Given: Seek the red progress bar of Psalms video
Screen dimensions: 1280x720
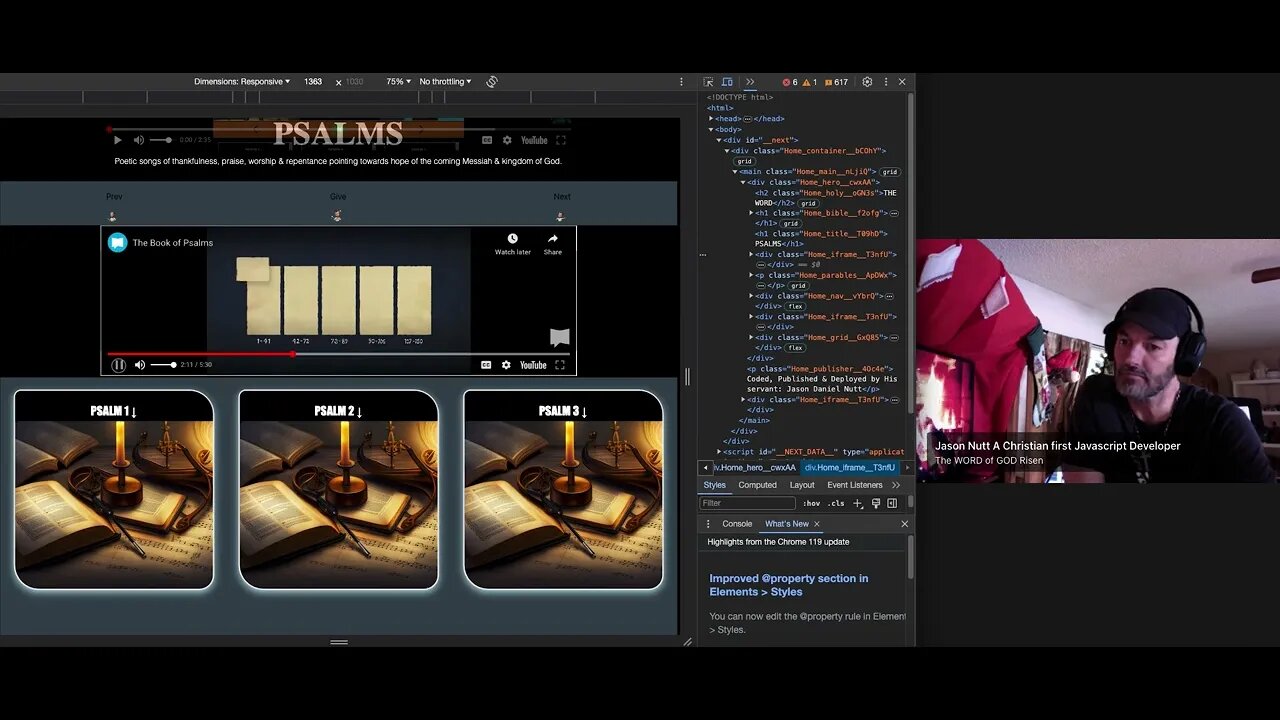Looking at the screenshot, I should (338, 354).
